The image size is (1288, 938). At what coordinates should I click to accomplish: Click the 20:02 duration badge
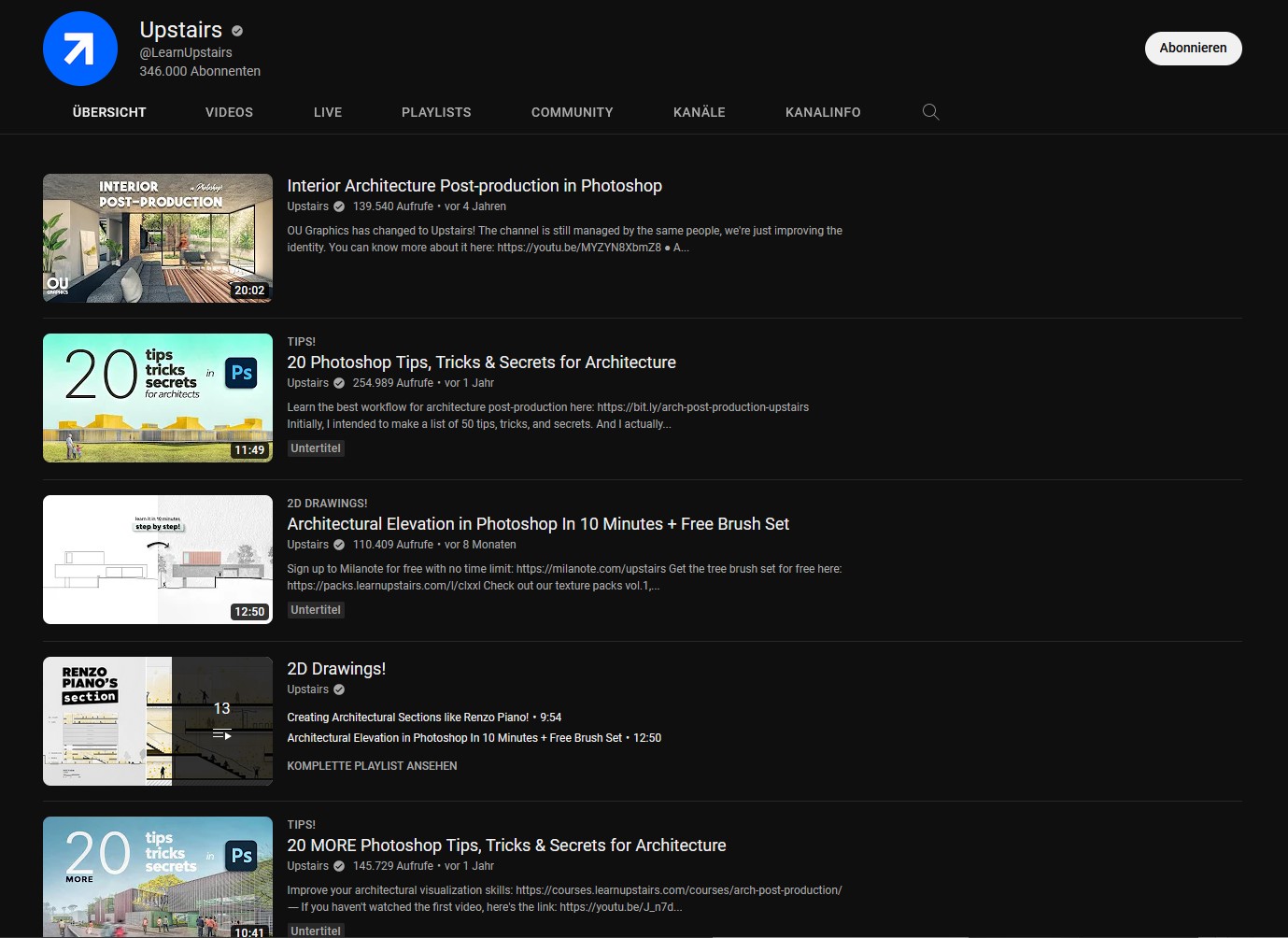pos(249,291)
